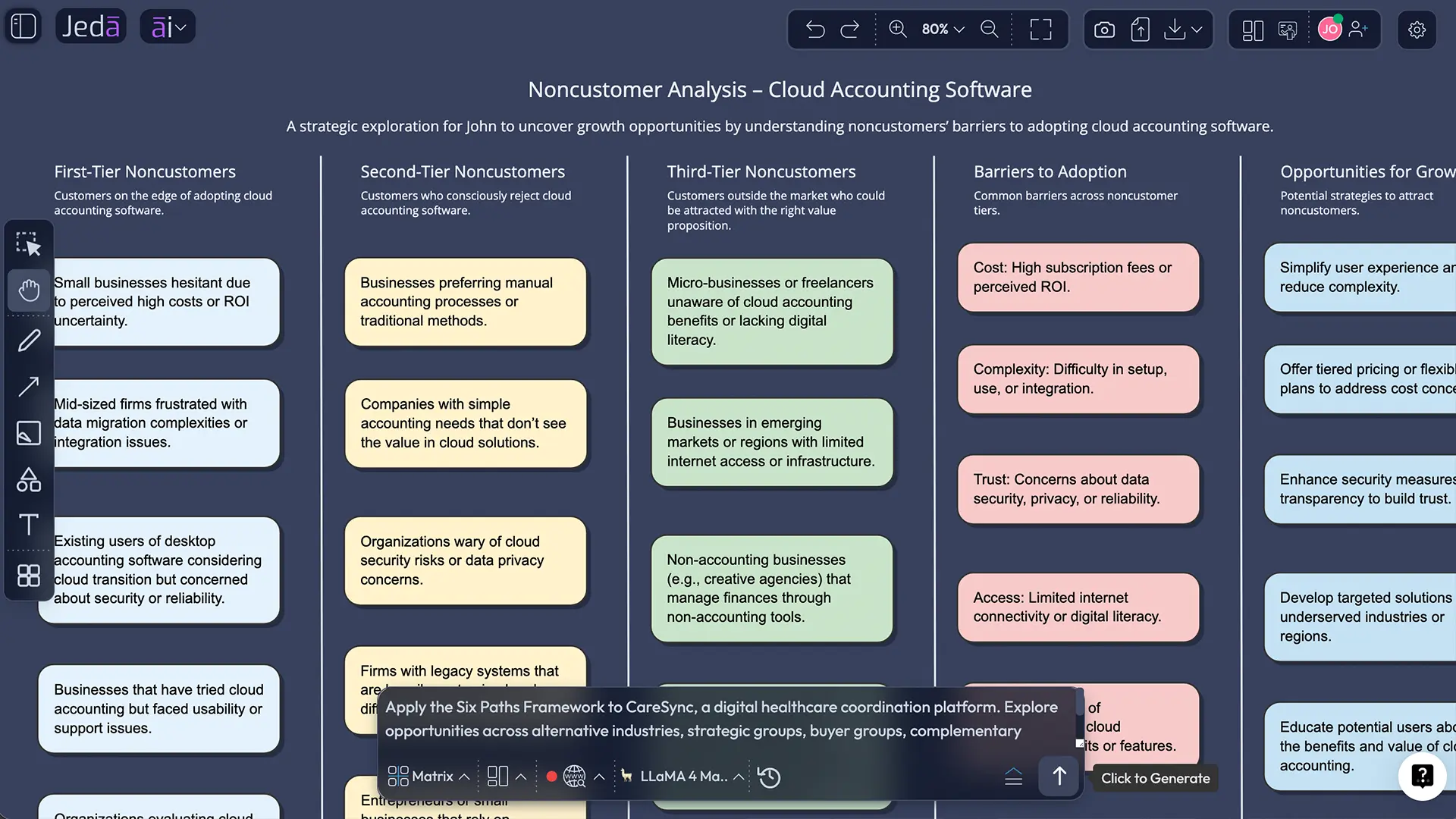The height and width of the screenshot is (819, 1456).
Task: Select the 'Cost: High subscription fees' card
Action: tap(1078, 278)
